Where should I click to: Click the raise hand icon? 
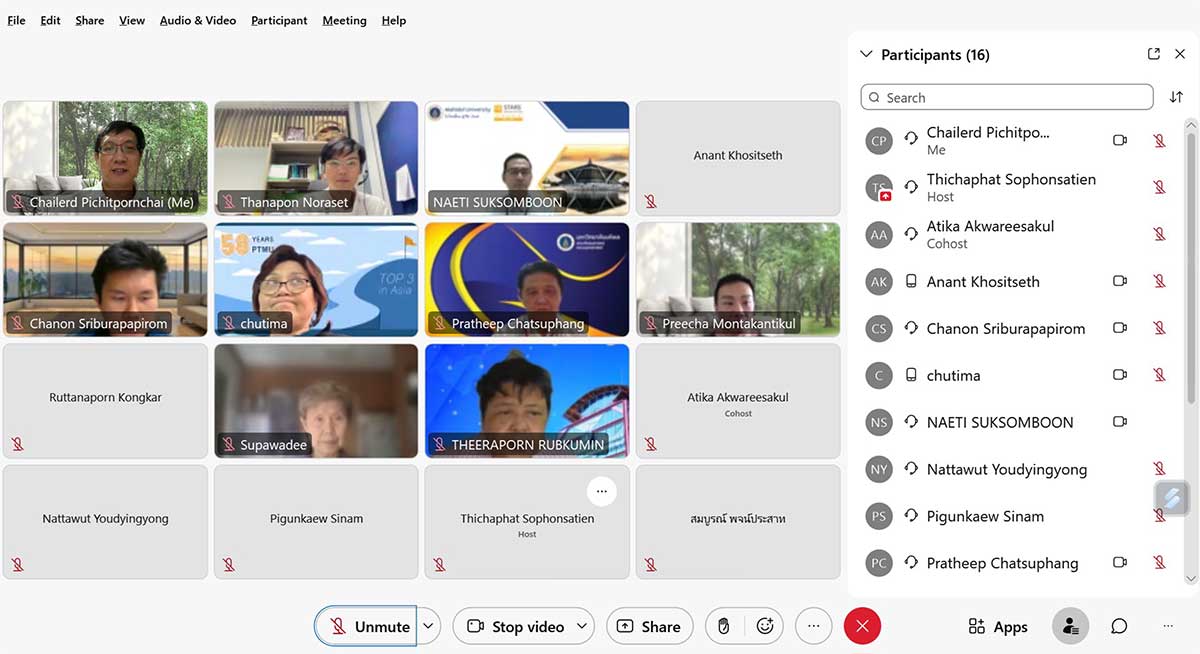[724, 626]
